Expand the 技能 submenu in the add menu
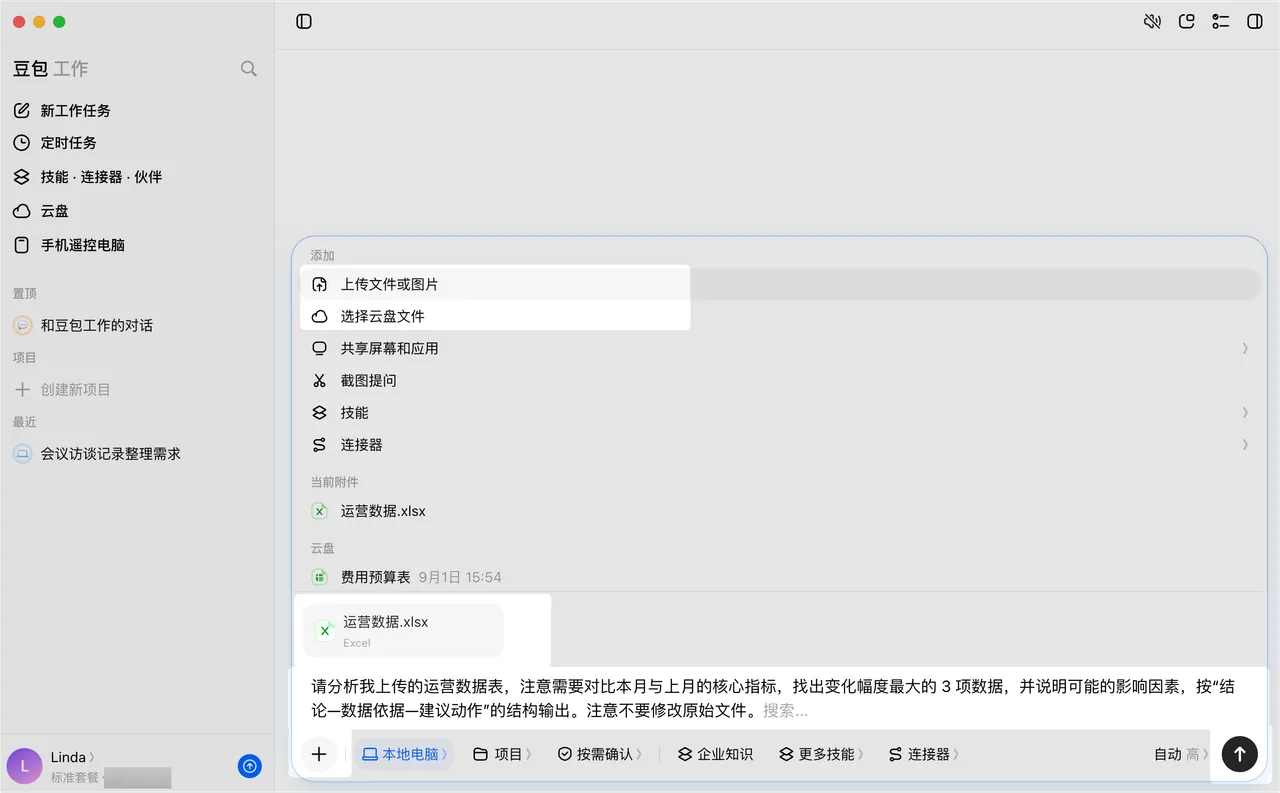1280x793 pixels. point(780,412)
